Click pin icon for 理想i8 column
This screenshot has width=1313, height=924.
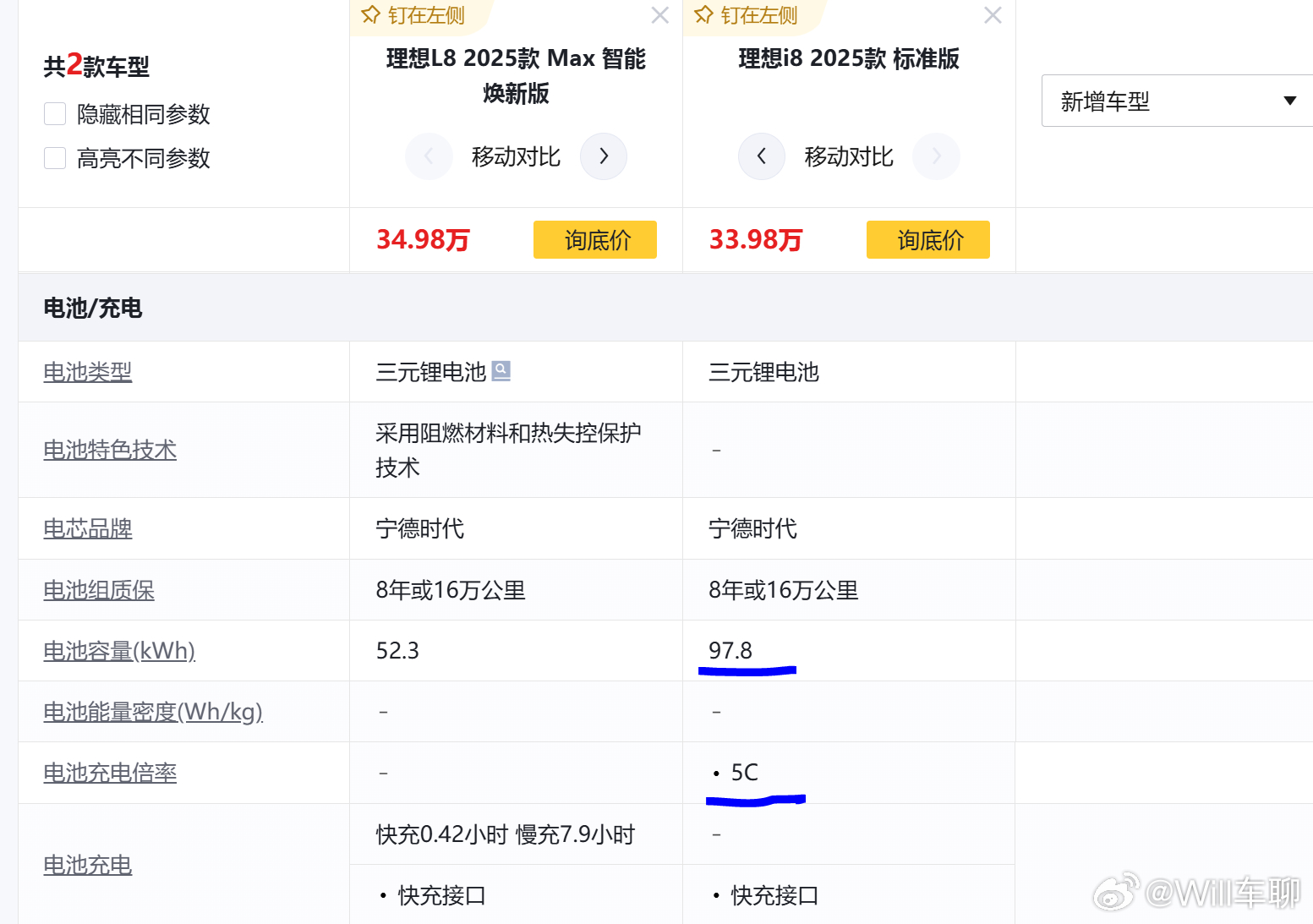703,15
